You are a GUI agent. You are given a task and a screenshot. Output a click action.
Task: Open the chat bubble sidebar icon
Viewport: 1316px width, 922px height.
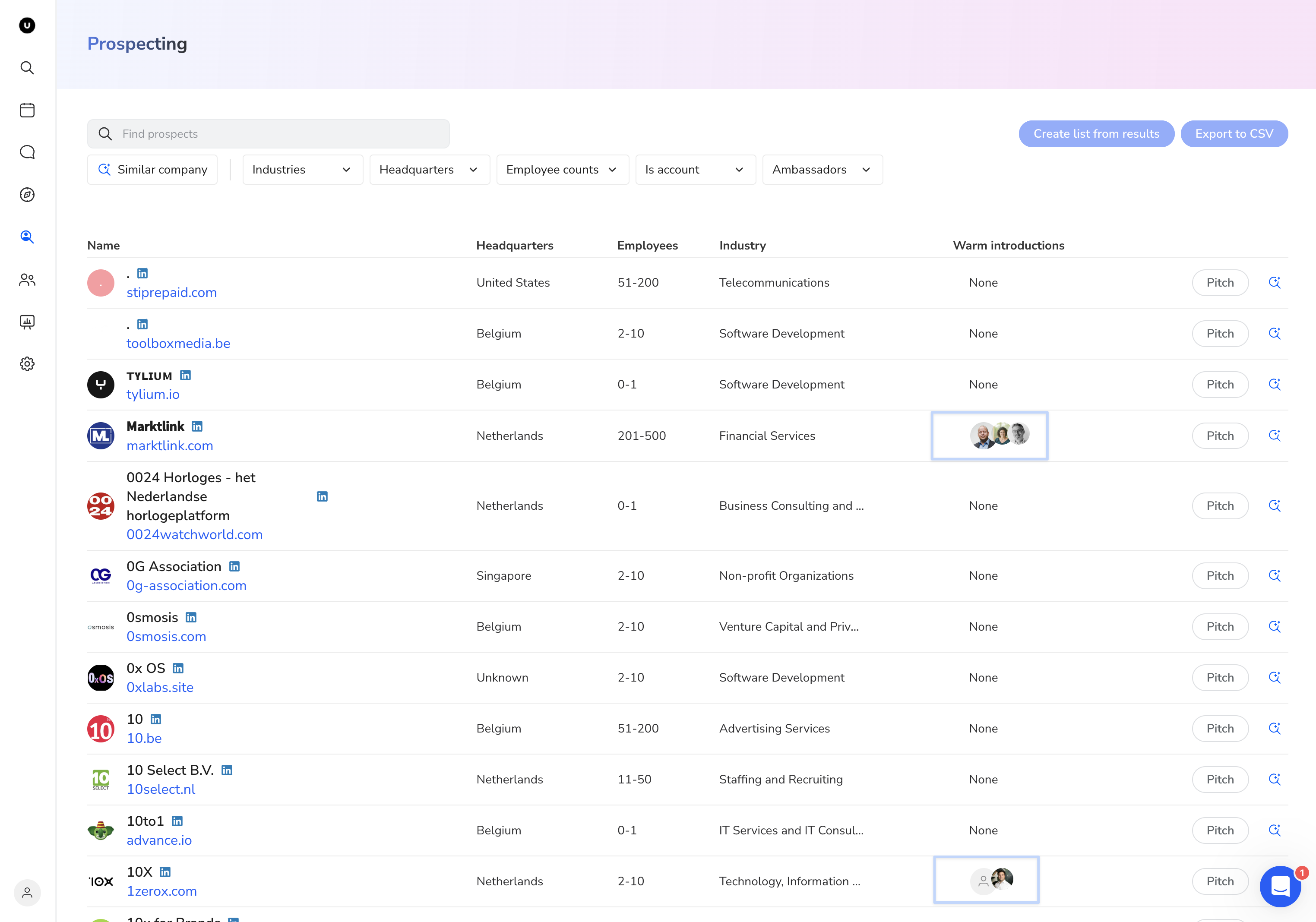click(x=27, y=152)
